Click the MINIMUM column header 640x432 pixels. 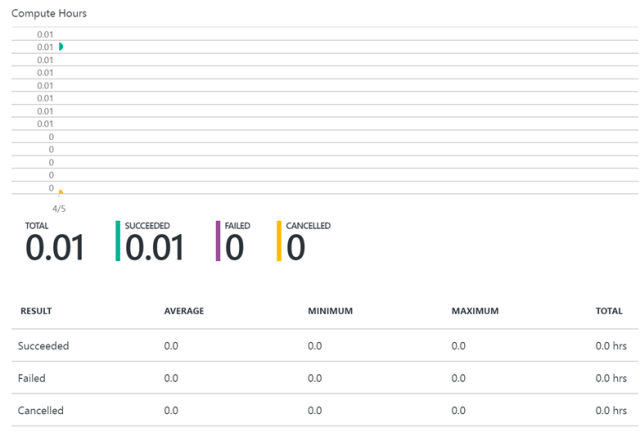pos(330,311)
